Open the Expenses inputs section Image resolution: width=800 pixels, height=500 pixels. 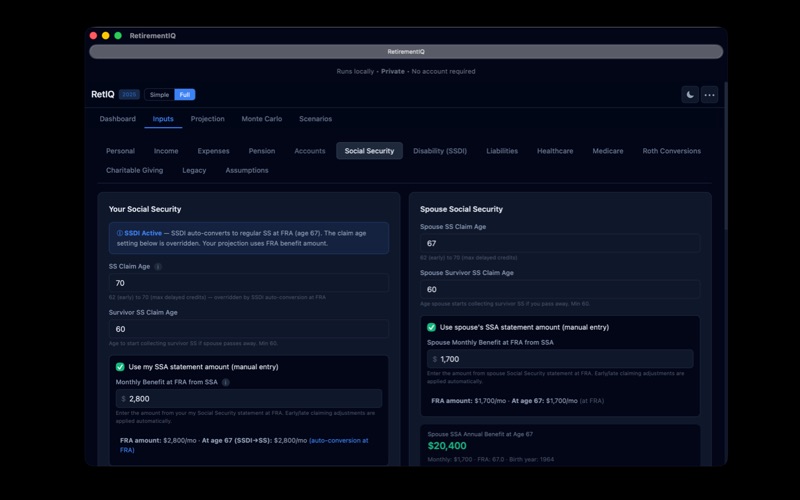click(x=213, y=151)
